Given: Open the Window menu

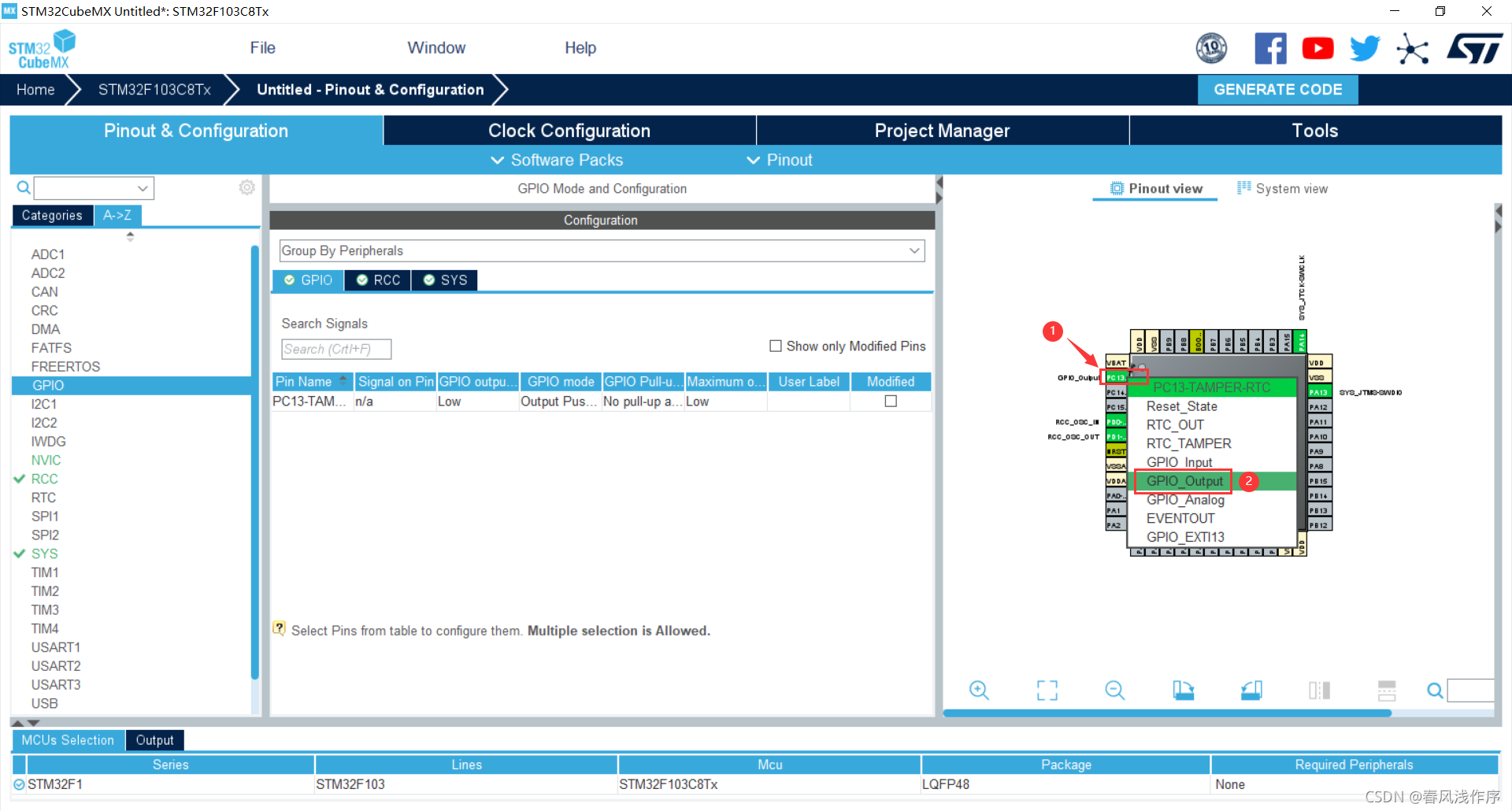Looking at the screenshot, I should point(436,48).
